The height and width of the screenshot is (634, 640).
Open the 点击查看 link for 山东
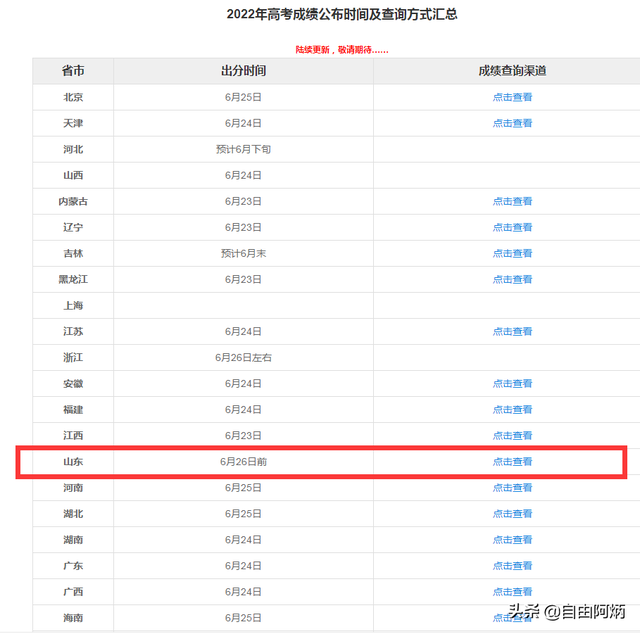[x=512, y=462]
